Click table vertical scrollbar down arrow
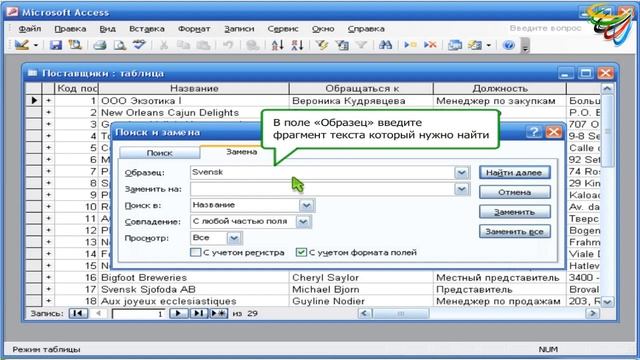640x360 pixels. 607,302
